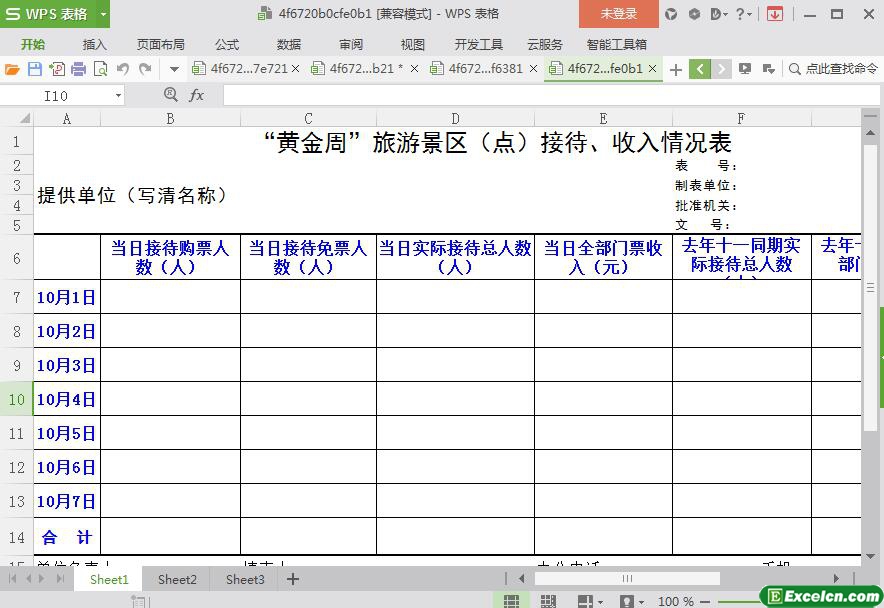
Task: Click the 未登录 login button
Action: [618, 14]
